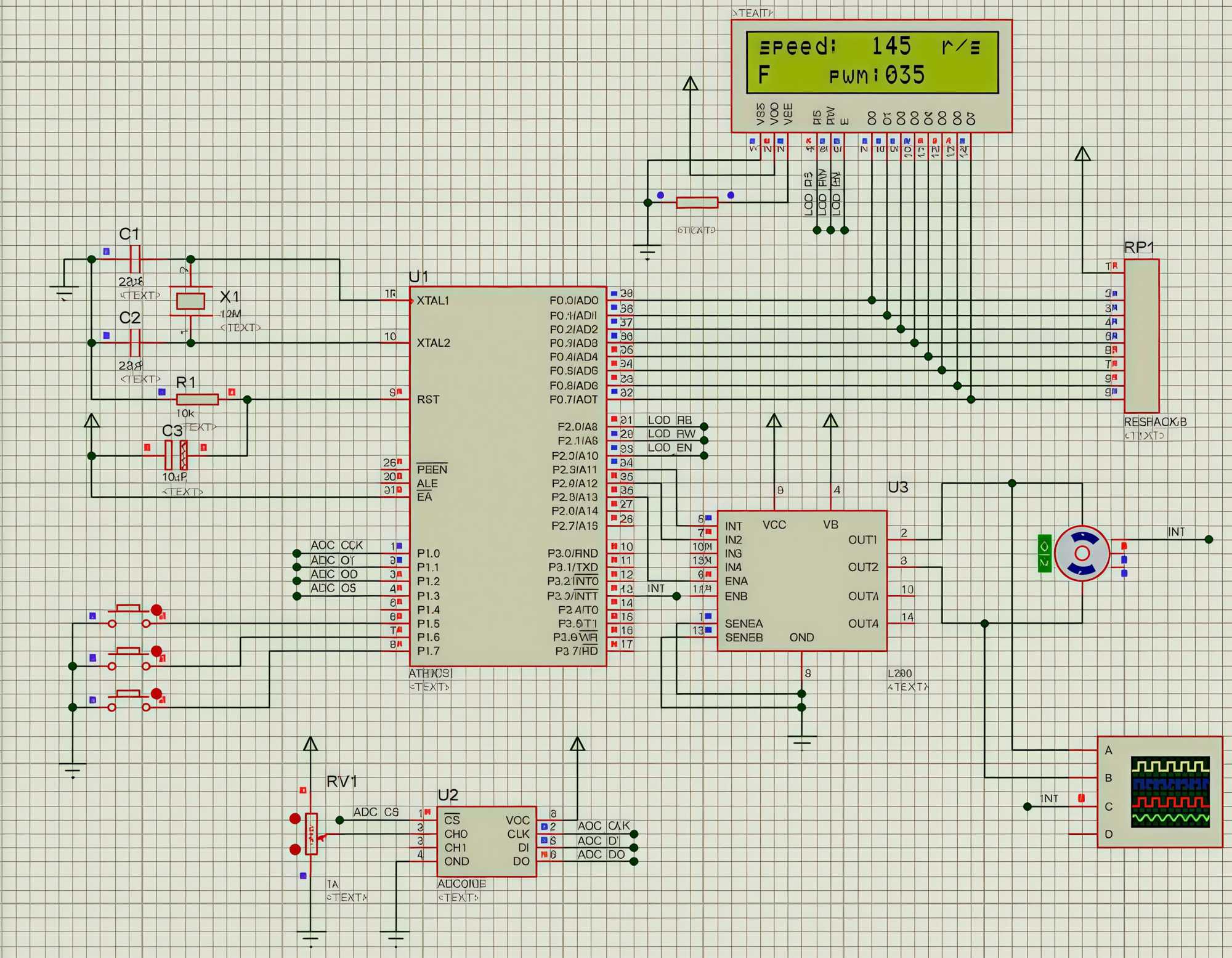
Task: Select the X1 crystal oscillator
Action: pos(190,301)
